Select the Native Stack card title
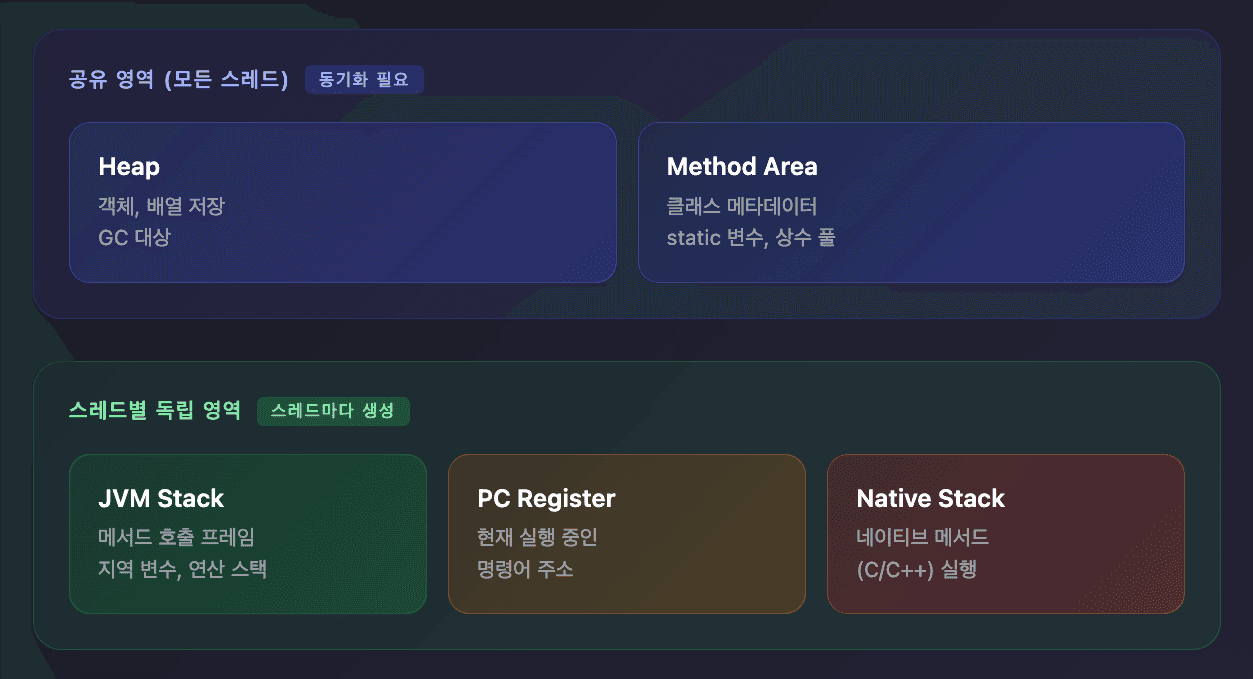 point(930,498)
